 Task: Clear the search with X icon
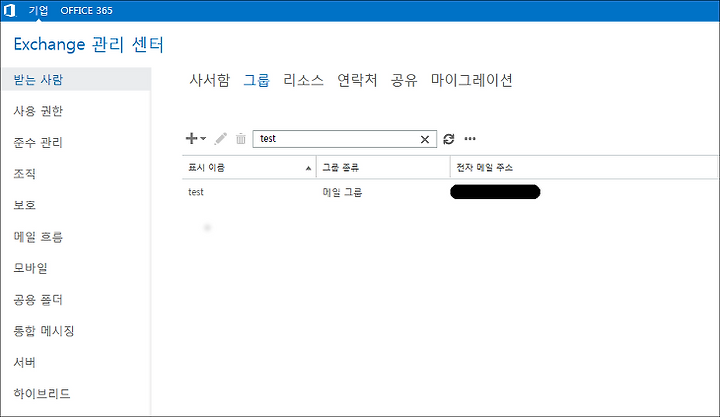pos(425,139)
